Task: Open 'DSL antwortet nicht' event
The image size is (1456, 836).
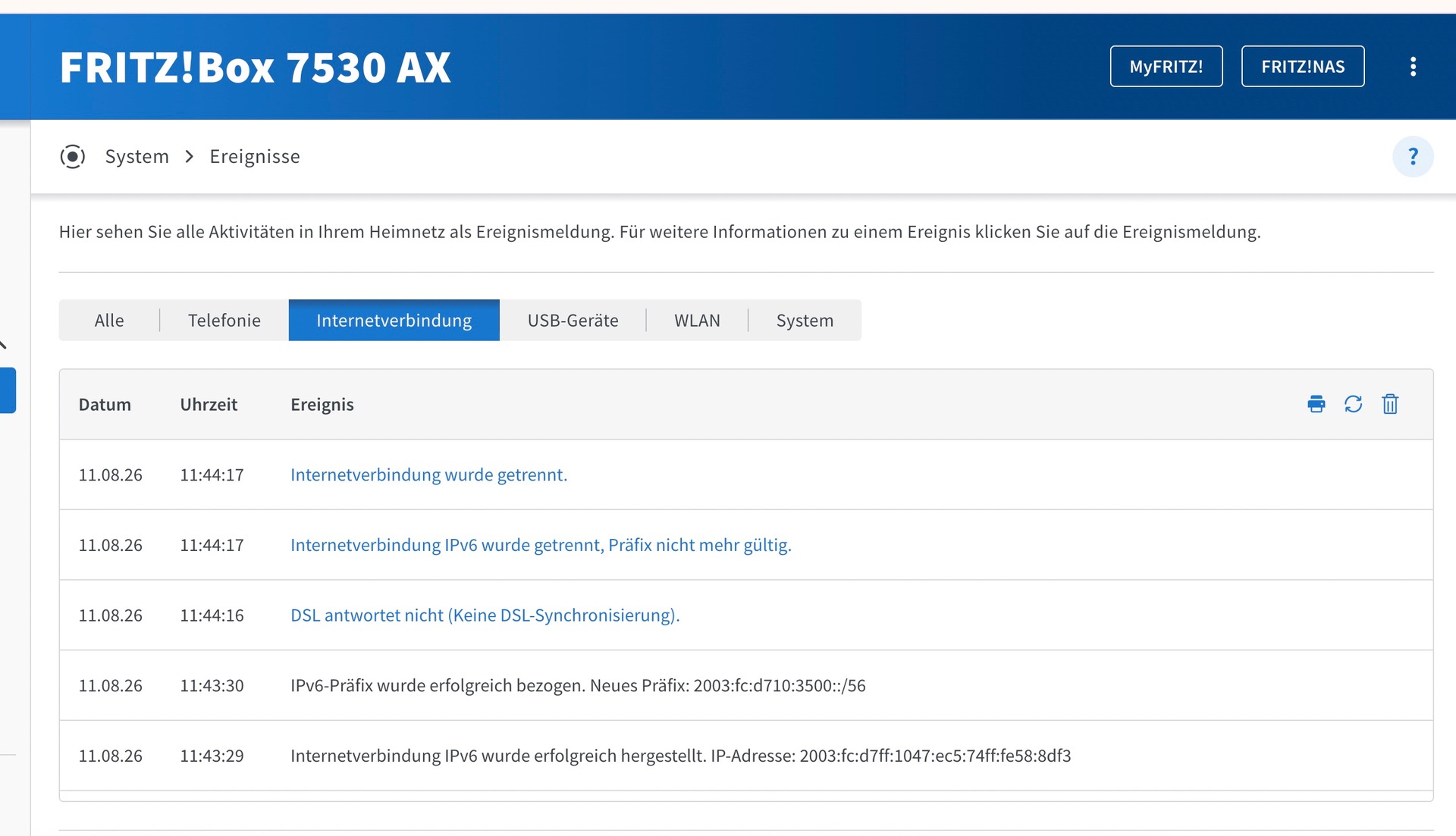Action: [485, 615]
